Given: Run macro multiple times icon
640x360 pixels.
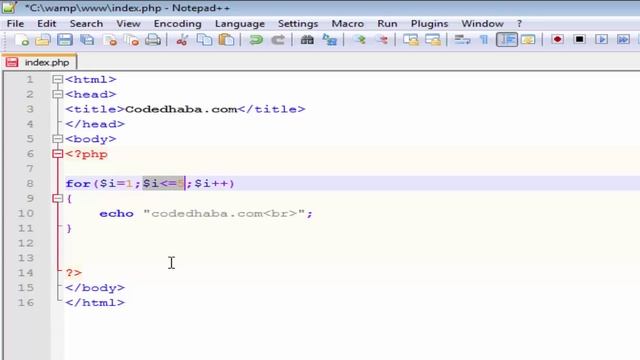Looking at the screenshot, I should [x=623, y=40].
